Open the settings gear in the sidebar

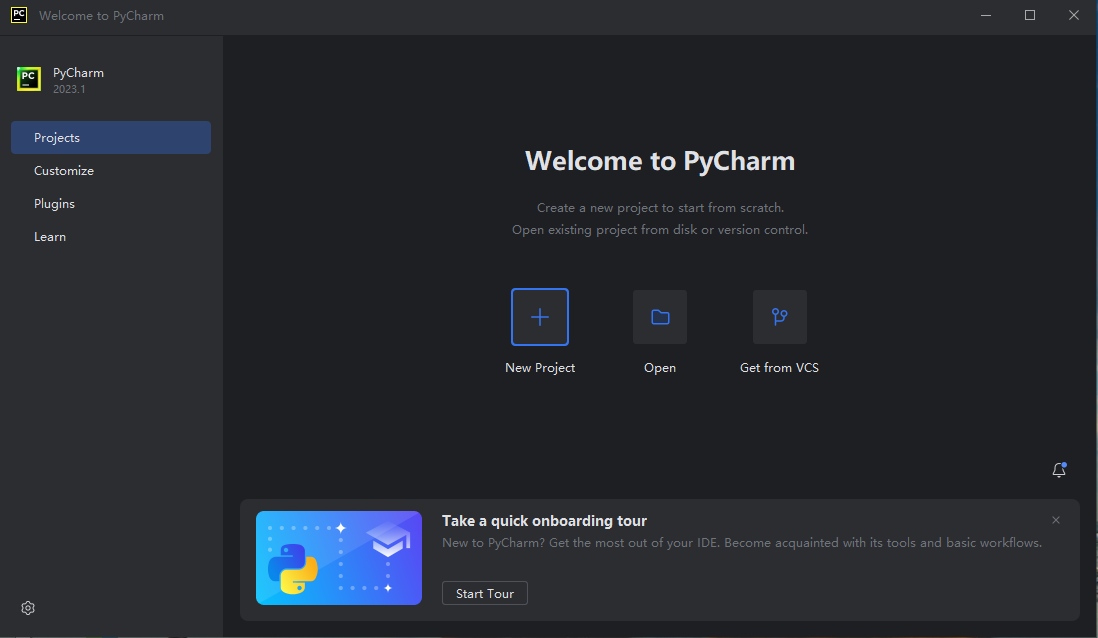point(28,608)
